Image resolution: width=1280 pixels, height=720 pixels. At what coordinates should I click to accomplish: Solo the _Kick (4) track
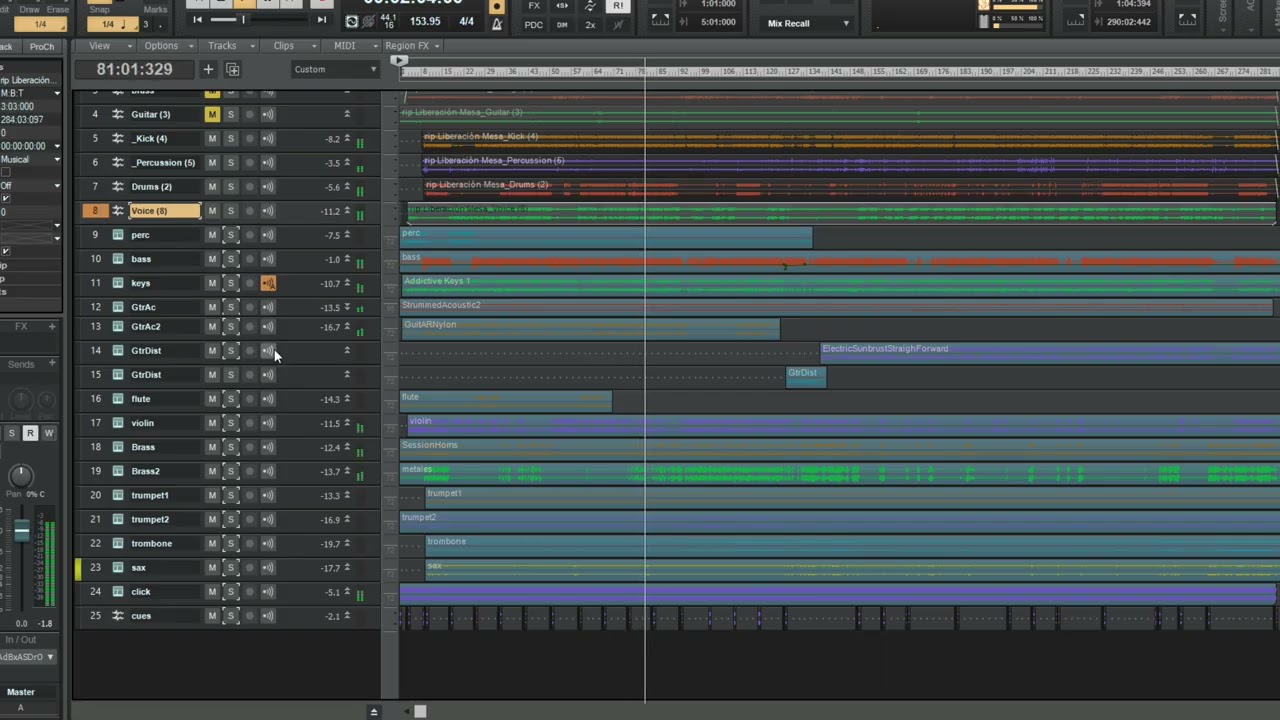230,138
